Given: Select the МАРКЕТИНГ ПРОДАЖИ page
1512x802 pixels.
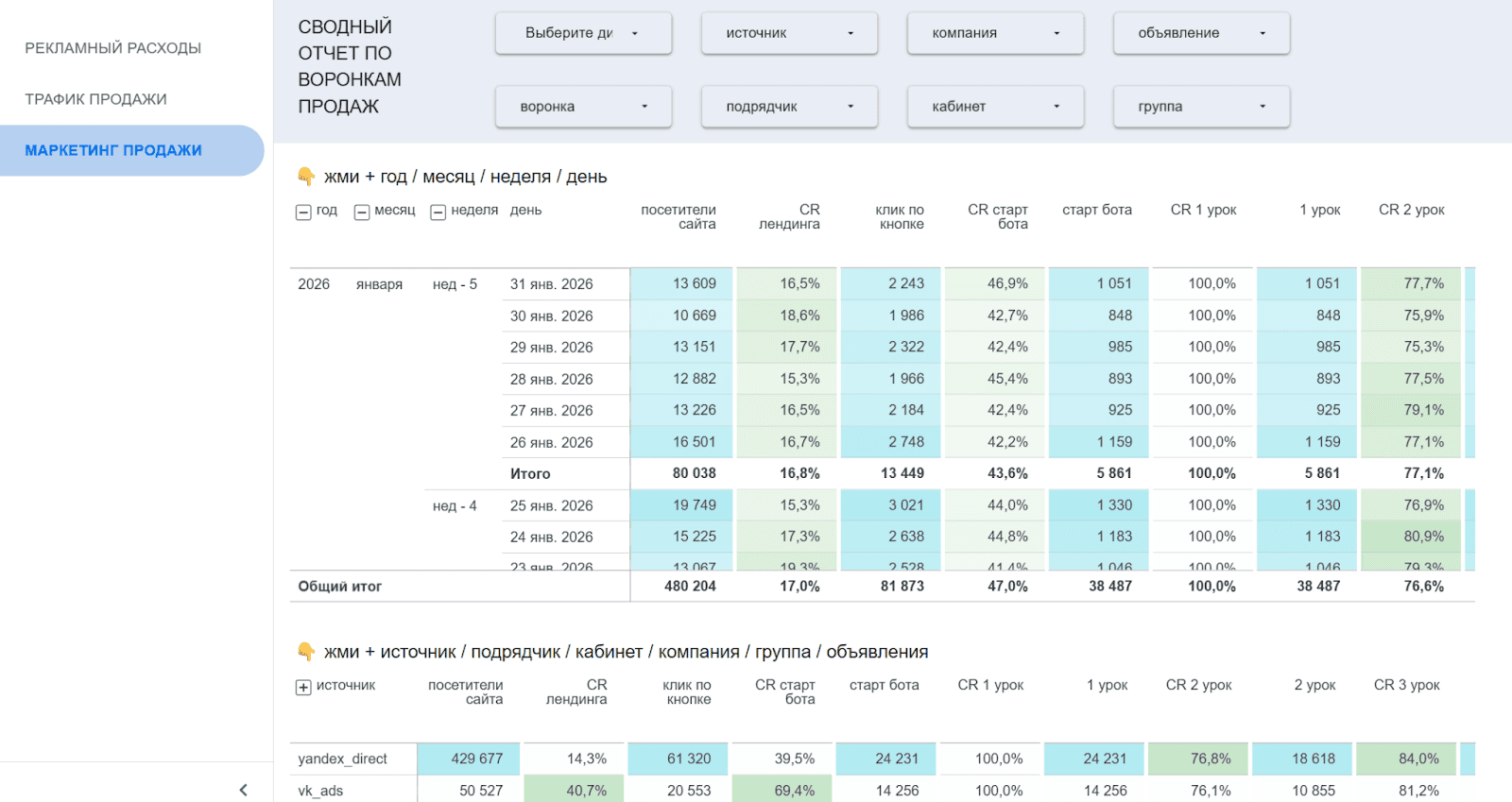Looking at the screenshot, I should (113, 150).
